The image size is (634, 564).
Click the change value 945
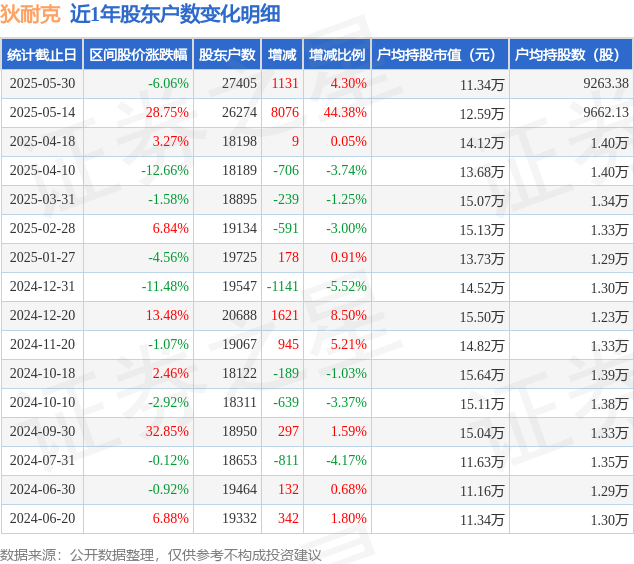pyautogui.click(x=288, y=344)
